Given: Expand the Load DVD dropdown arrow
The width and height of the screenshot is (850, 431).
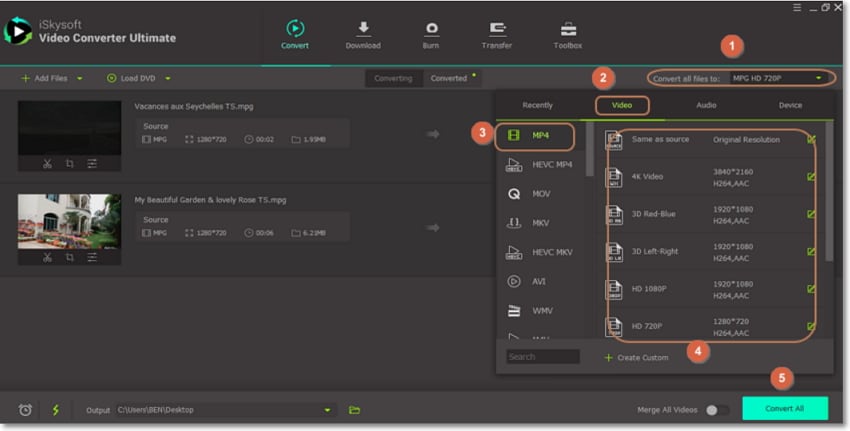Looking at the screenshot, I should coord(168,79).
